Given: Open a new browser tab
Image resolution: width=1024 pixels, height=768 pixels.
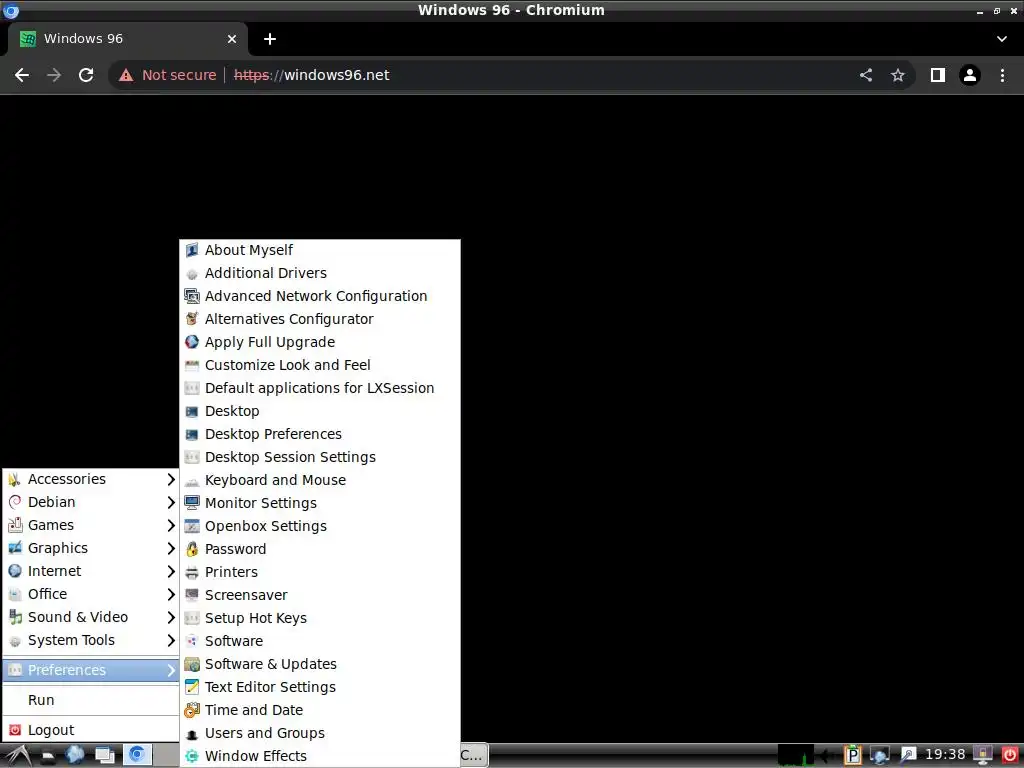Looking at the screenshot, I should (270, 39).
